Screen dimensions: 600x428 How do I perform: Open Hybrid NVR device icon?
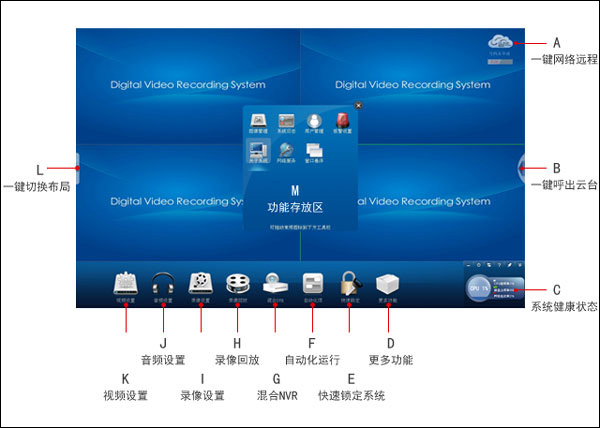(x=275, y=284)
